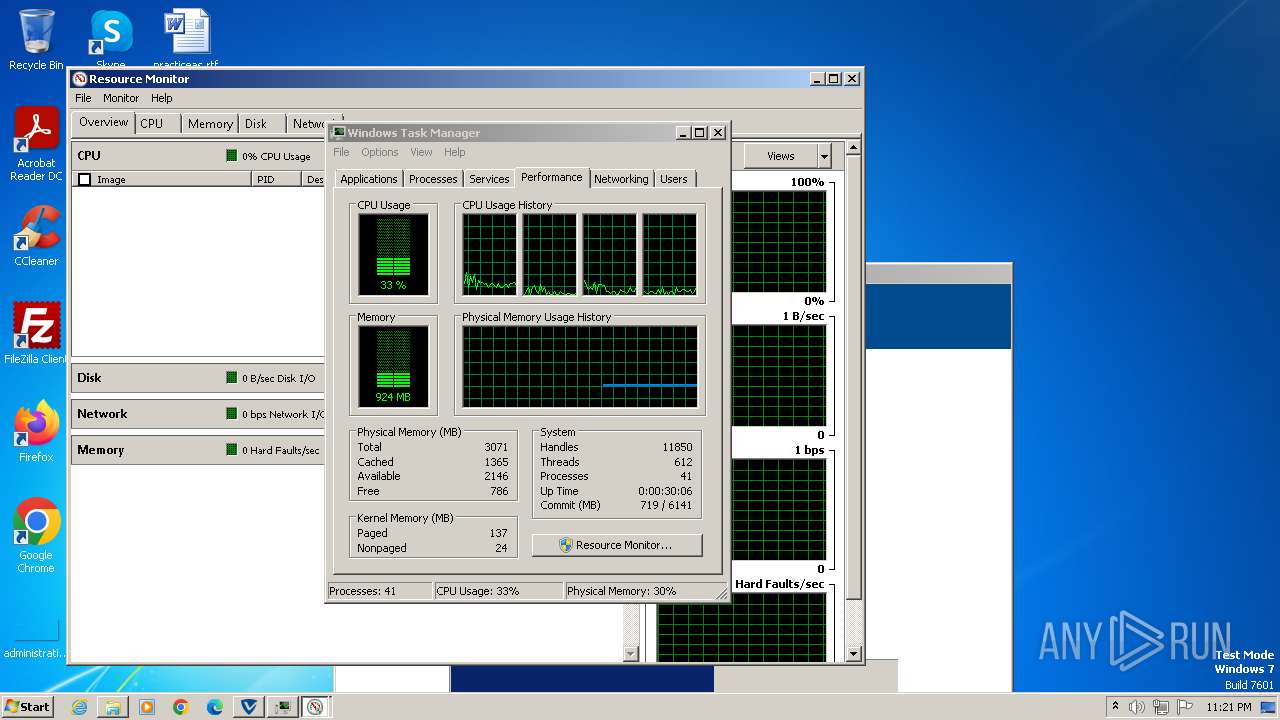
Task: Open the Skype desktop shortcut
Action: click(110, 40)
